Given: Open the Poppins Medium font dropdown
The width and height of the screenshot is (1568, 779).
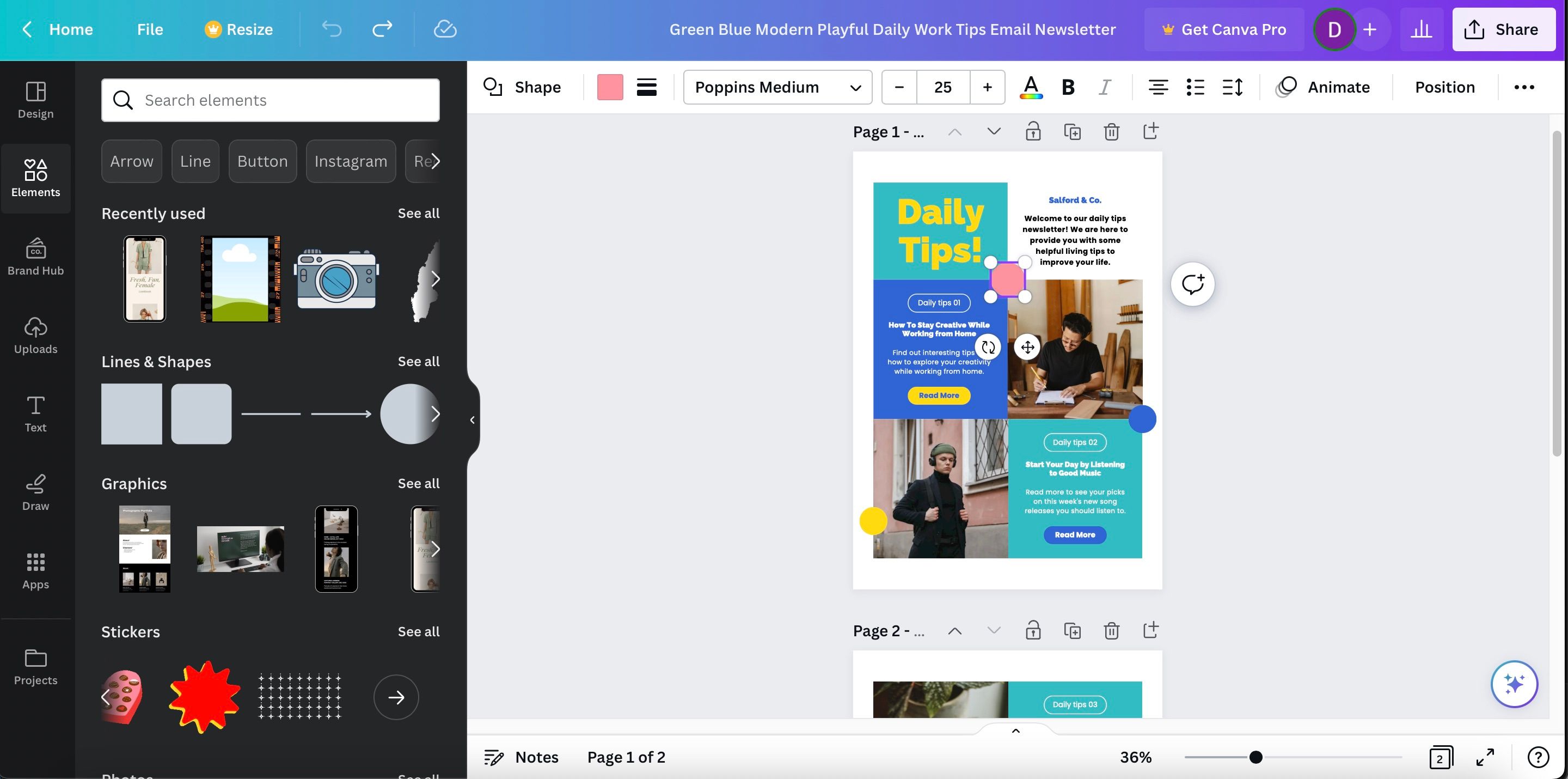Looking at the screenshot, I should click(x=778, y=87).
